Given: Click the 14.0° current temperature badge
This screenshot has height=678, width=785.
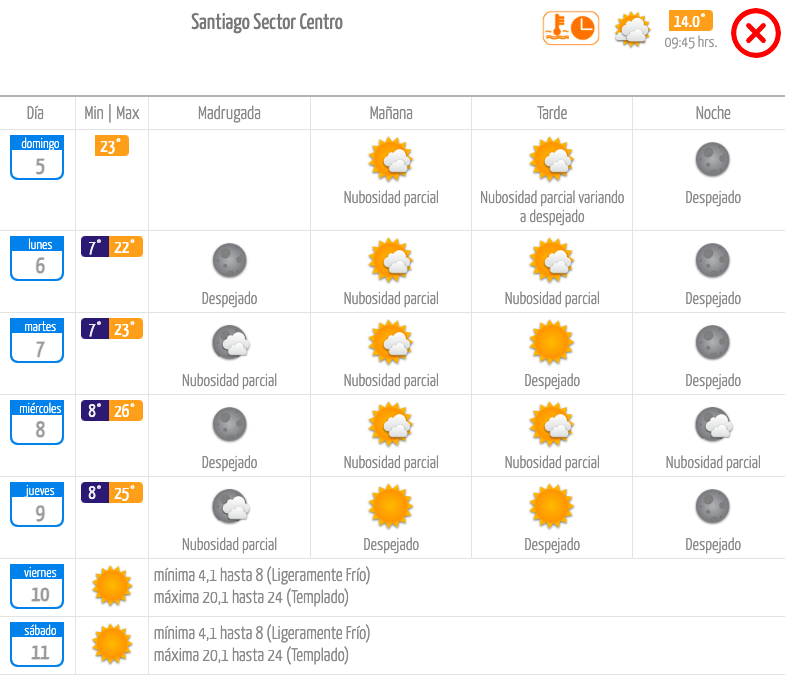Looking at the screenshot, I should (x=690, y=21).
